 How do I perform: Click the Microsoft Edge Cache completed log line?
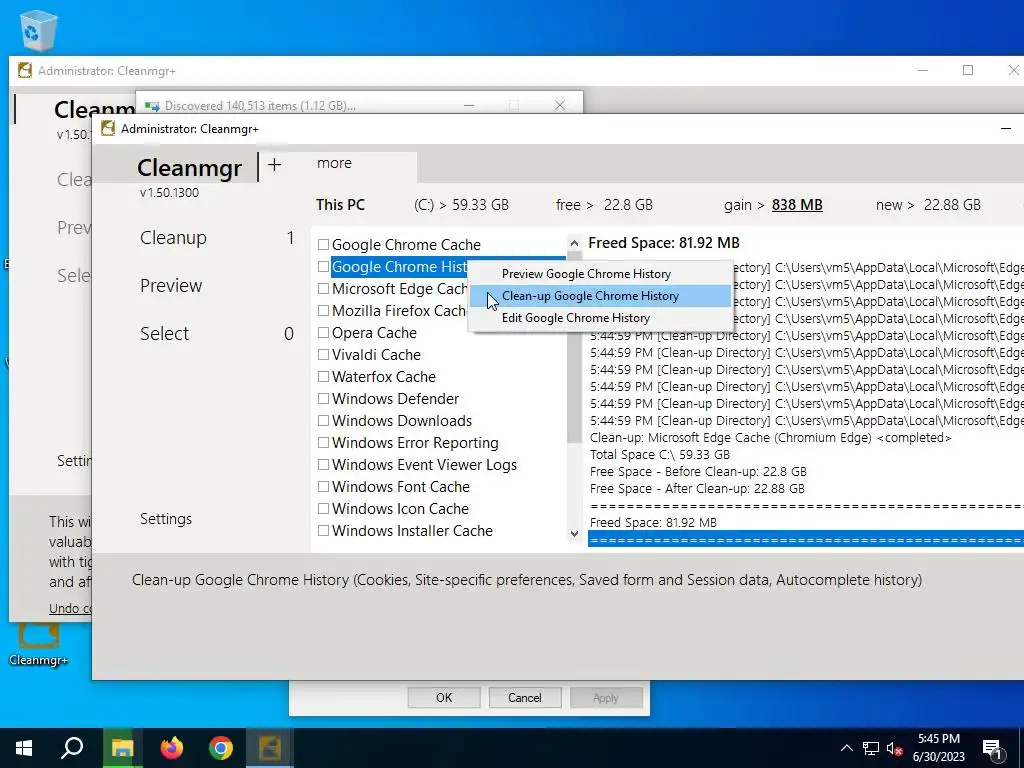click(x=771, y=438)
